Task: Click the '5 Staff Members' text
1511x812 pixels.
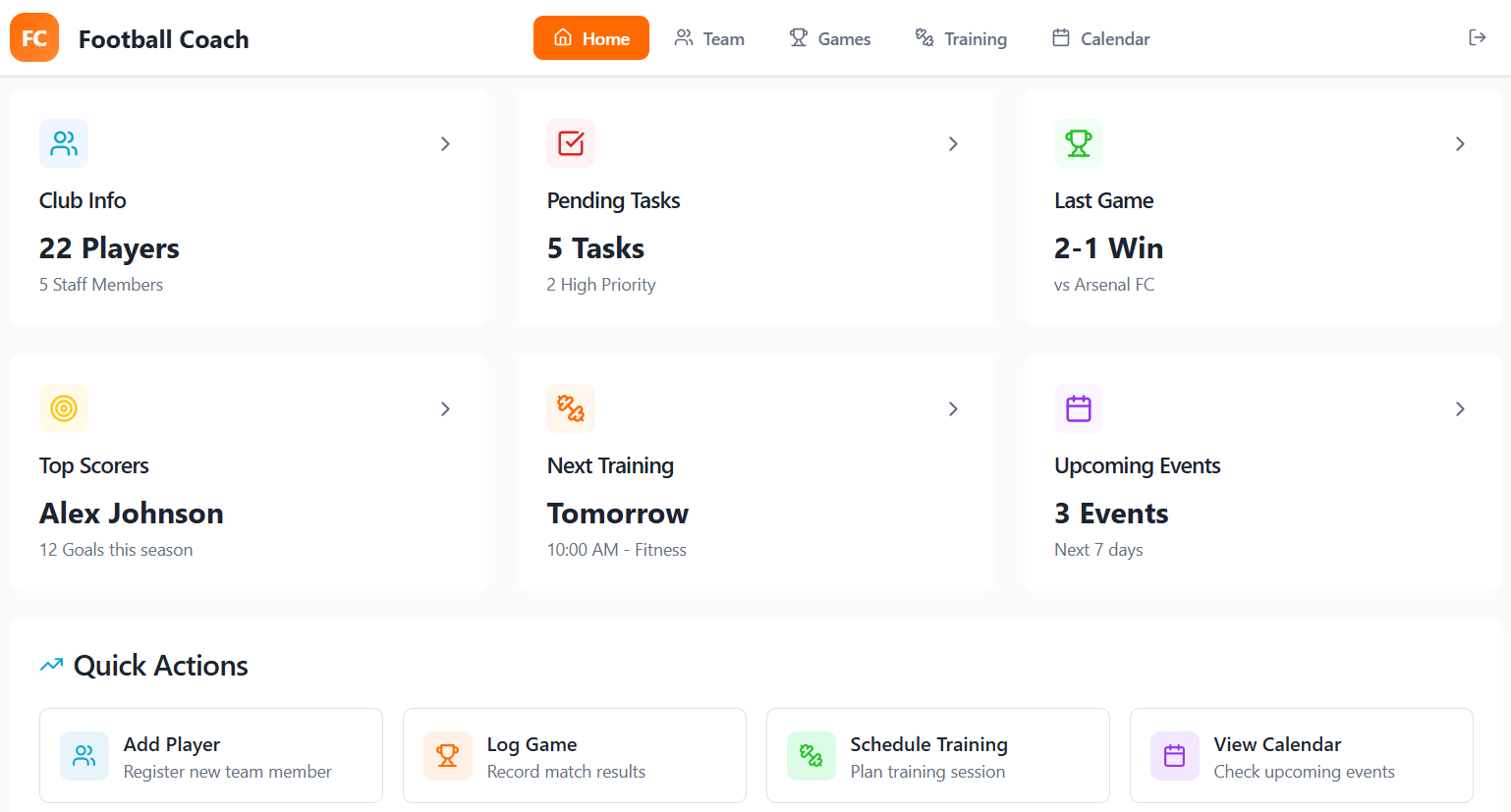Action: (101, 285)
